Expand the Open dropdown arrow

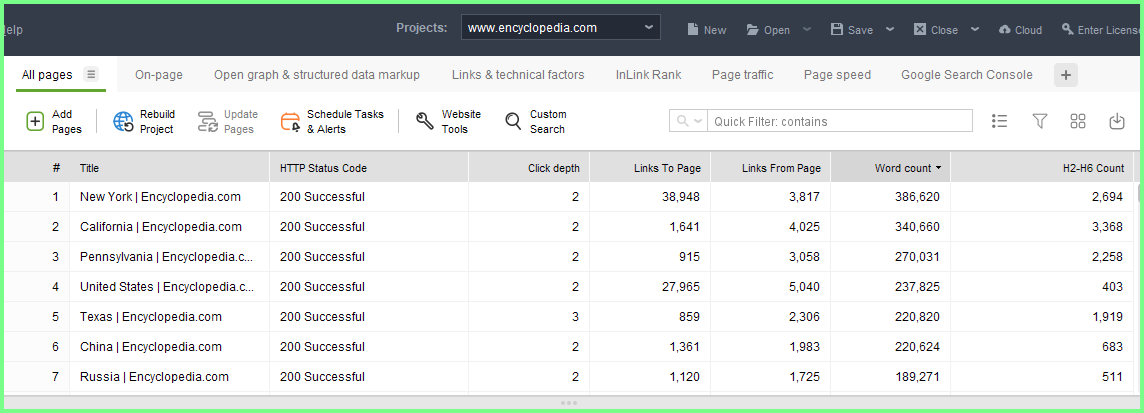[807, 29]
